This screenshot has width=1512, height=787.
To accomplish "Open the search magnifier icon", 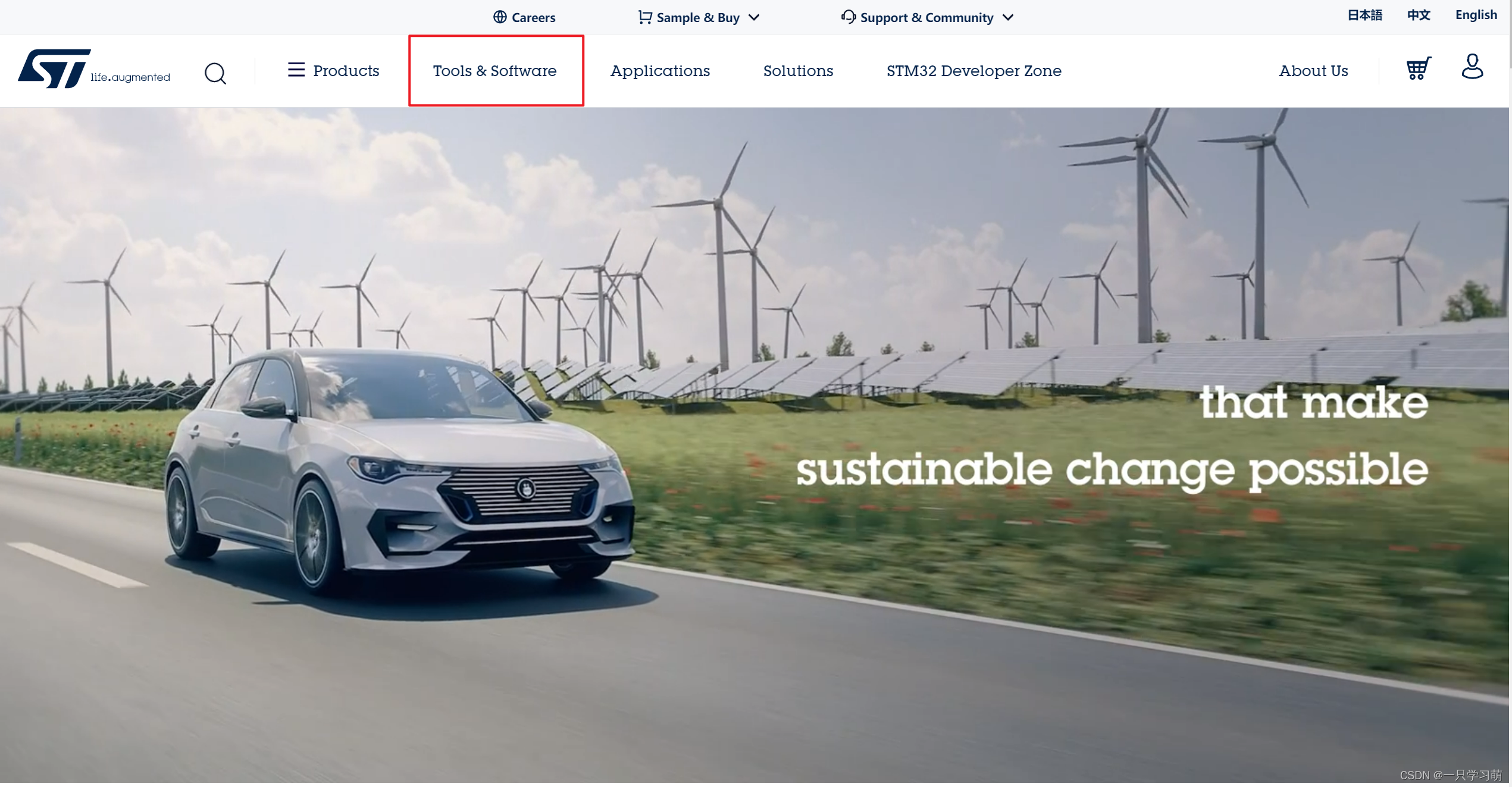I will tap(215, 73).
